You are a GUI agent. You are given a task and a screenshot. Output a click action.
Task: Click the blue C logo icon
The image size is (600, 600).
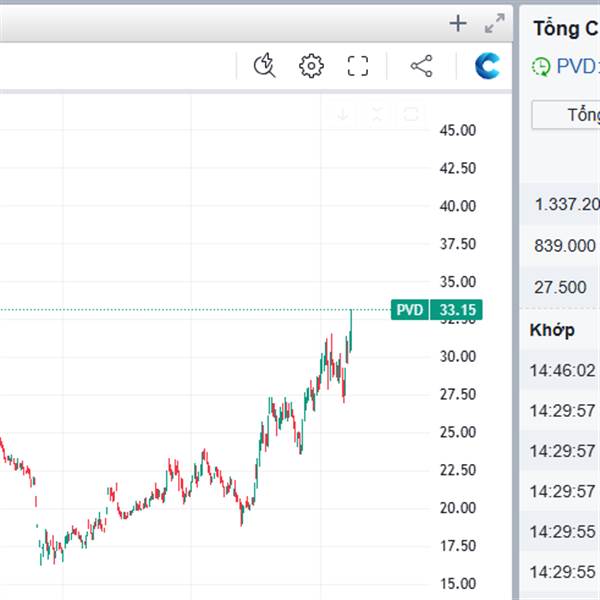489,67
